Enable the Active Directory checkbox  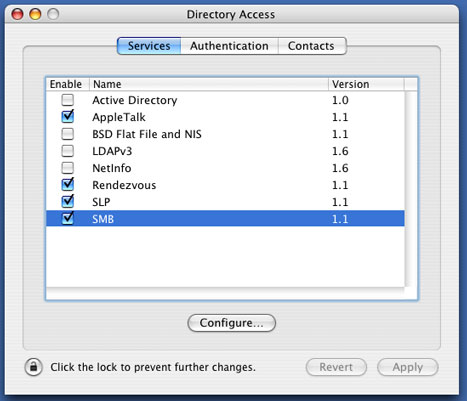point(68,100)
